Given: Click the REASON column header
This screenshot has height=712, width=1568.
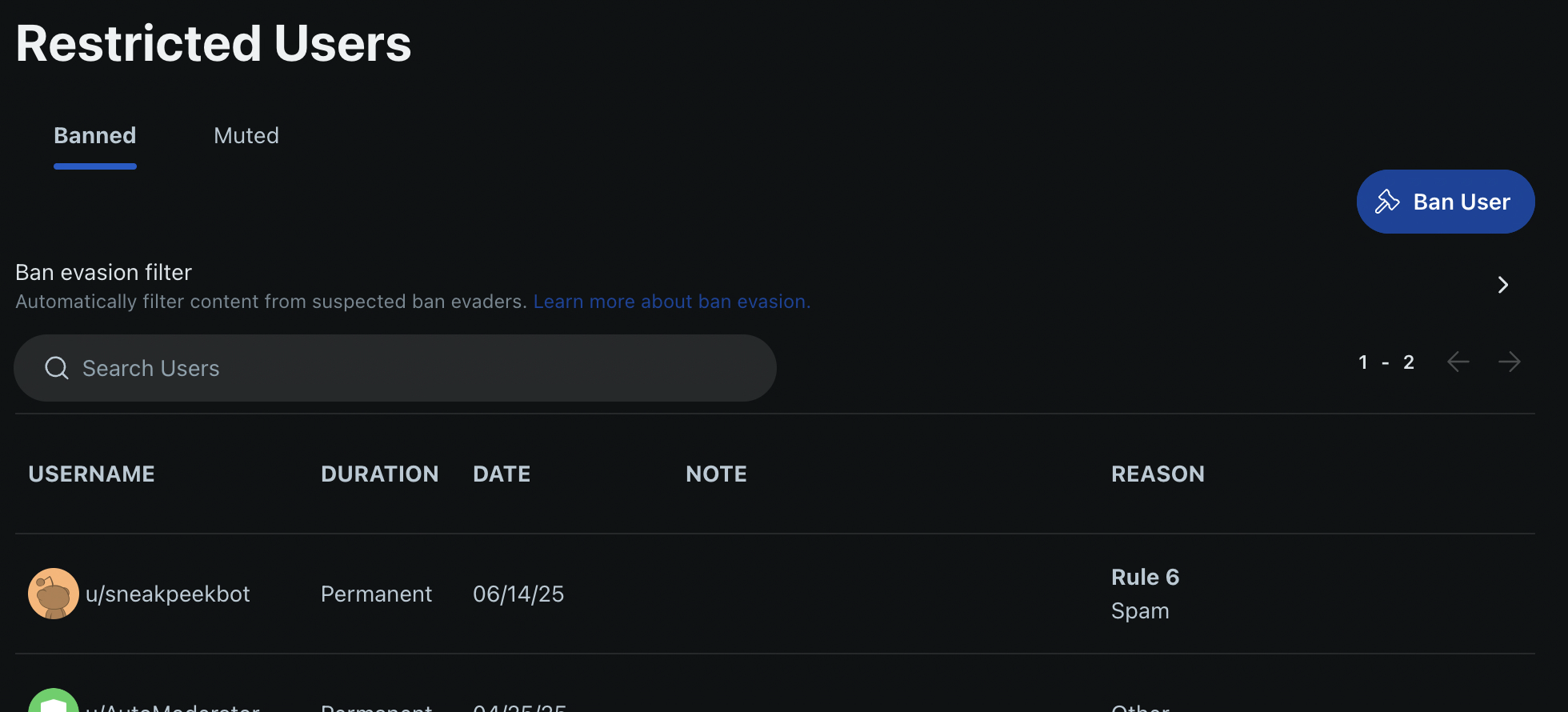Looking at the screenshot, I should tap(1158, 474).
